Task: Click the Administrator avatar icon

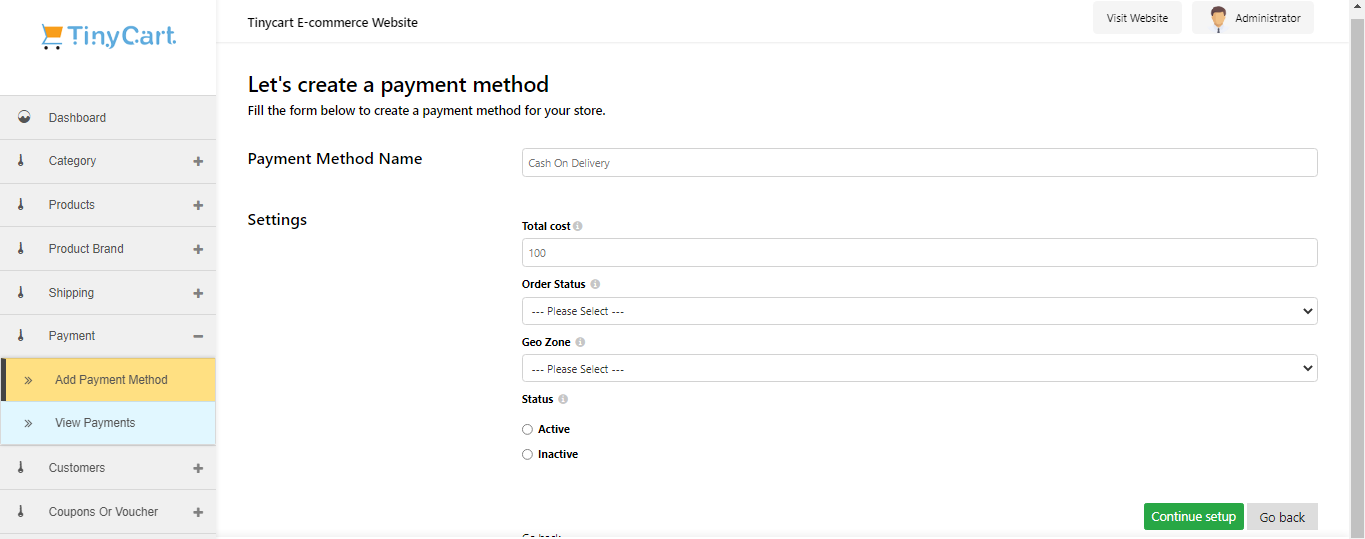Action: coord(1218,18)
